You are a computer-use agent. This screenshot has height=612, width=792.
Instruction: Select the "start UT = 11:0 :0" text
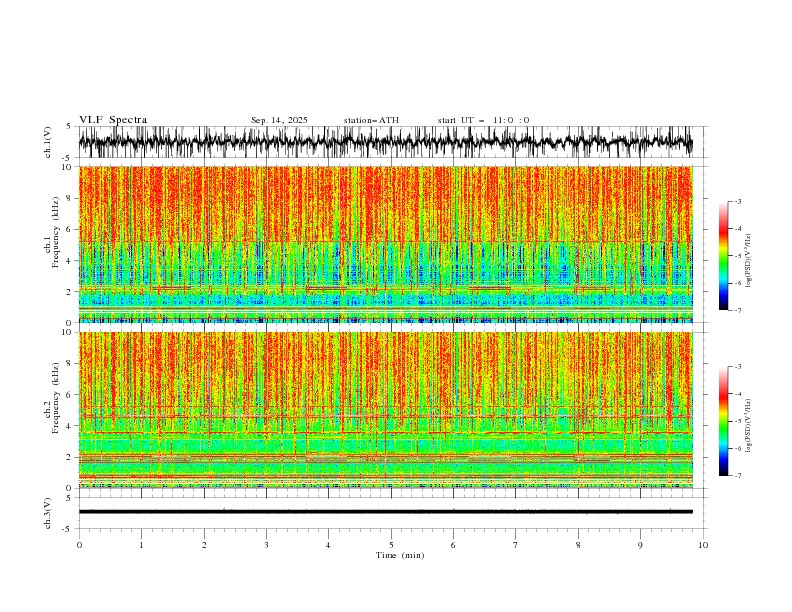pos(483,120)
